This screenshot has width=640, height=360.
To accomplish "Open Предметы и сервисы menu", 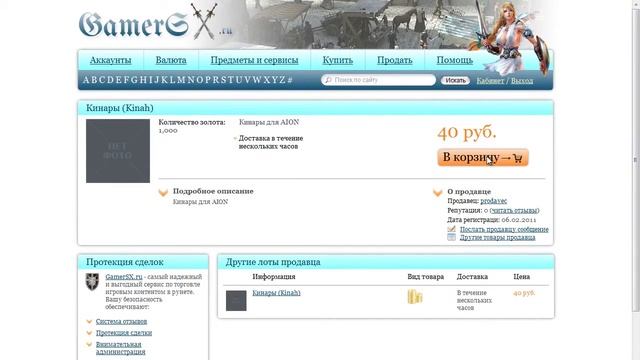I will pos(254,60).
